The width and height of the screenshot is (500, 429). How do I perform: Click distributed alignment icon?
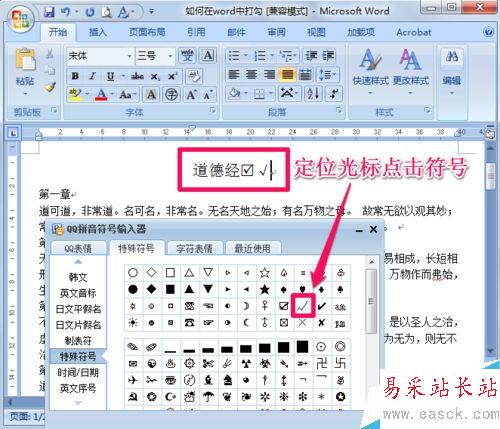coord(305,75)
